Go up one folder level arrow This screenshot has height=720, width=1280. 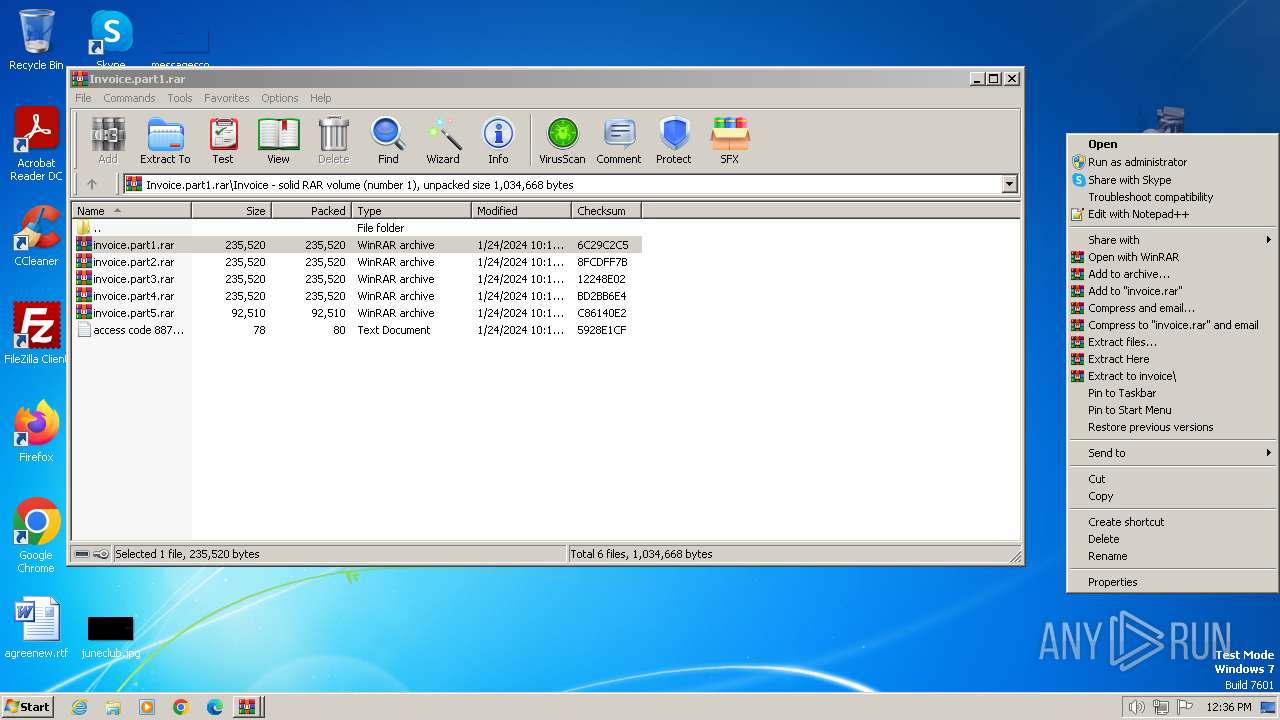[x=92, y=184]
